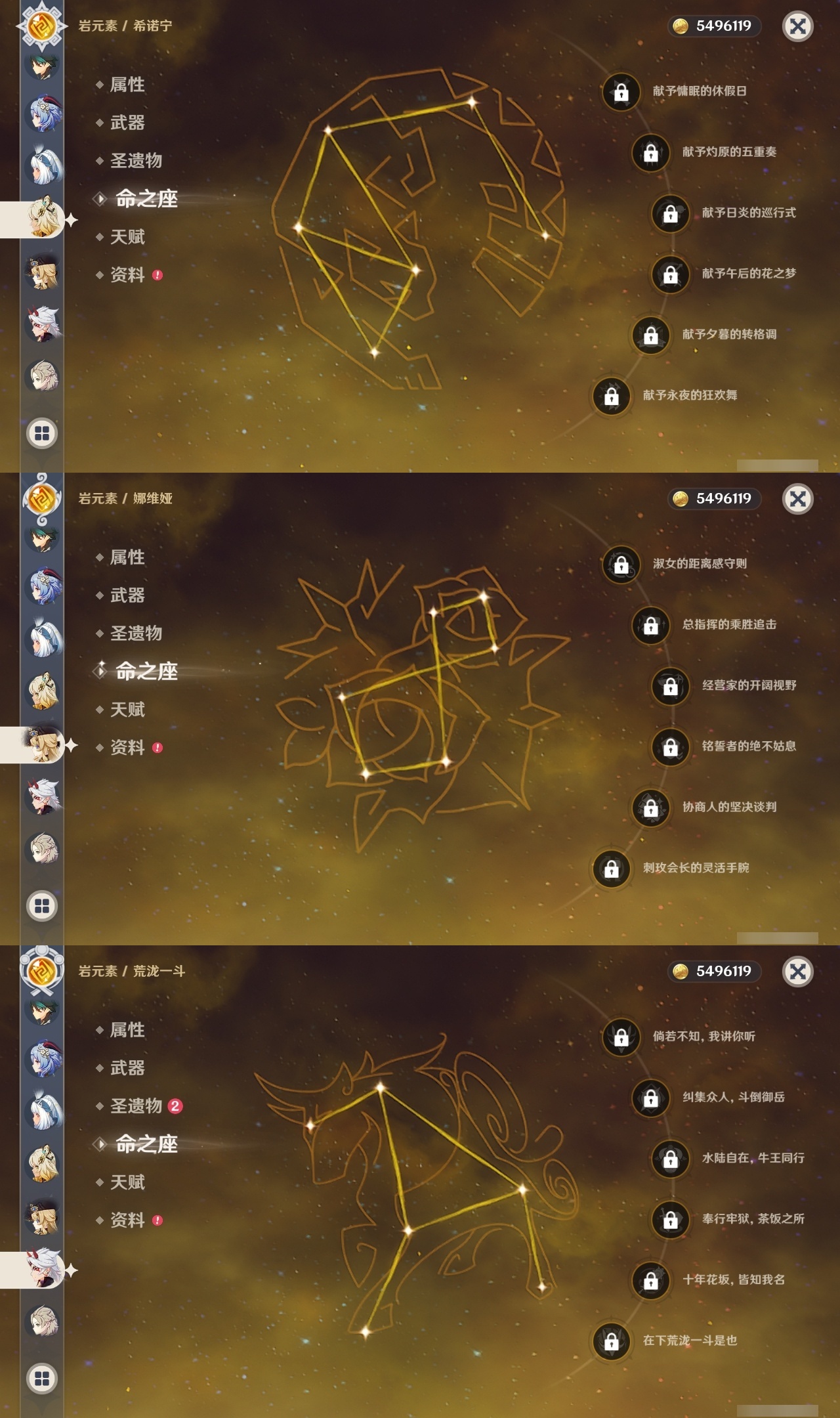Select the 铭誓者的绝不姑息 constellation label
Viewport: 840px width, 1418px height.
(749, 746)
